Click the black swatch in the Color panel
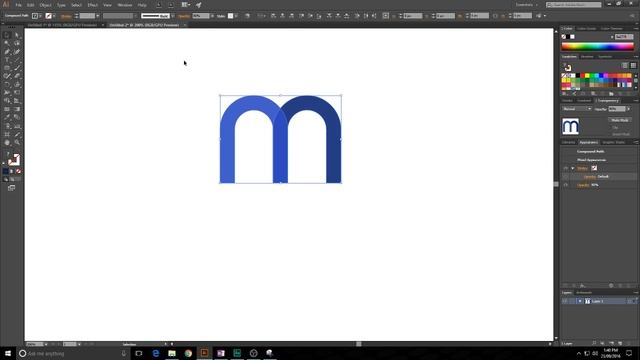The image size is (640, 360). [x=568, y=37]
